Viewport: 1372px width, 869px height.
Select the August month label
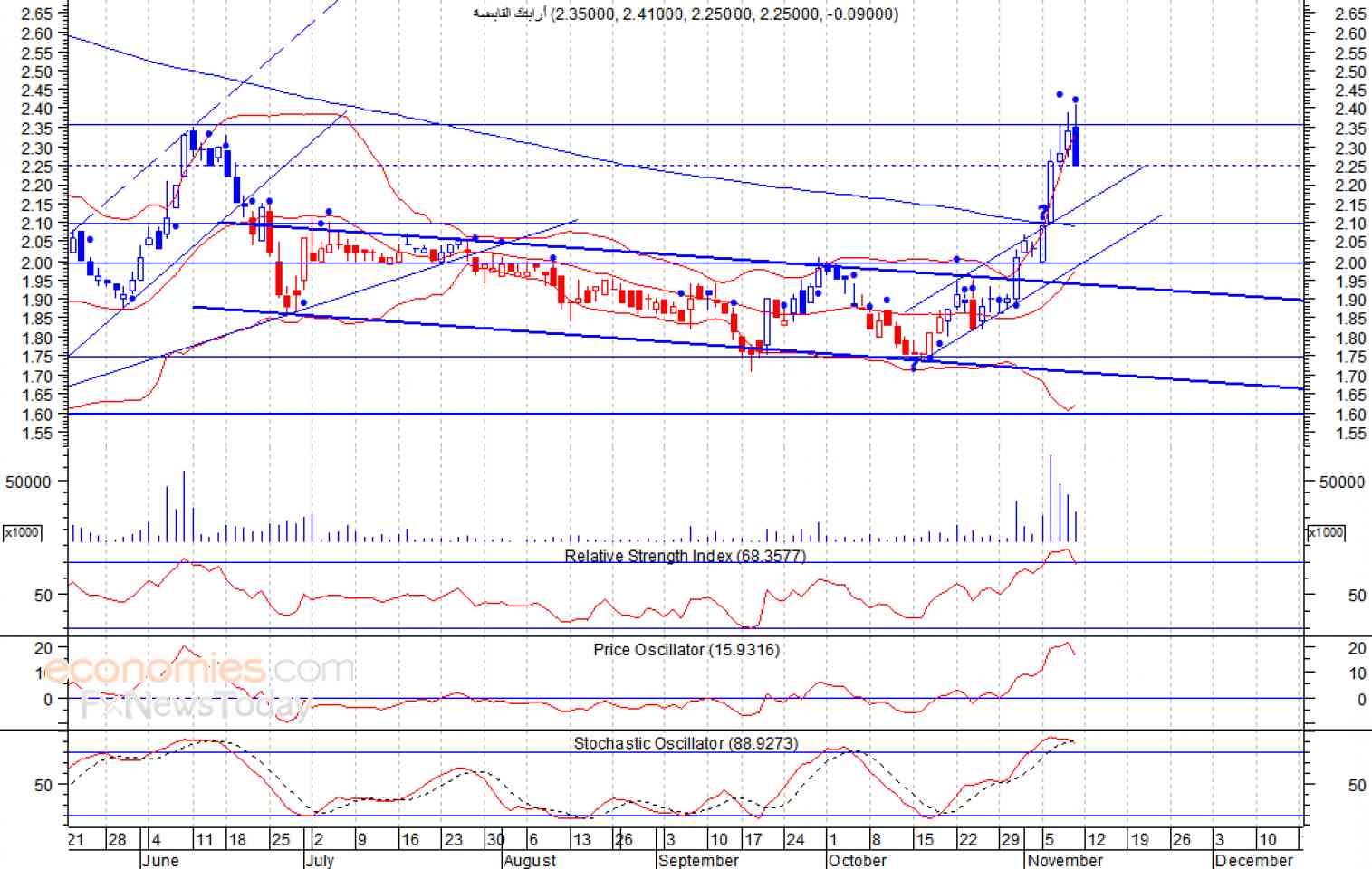(x=531, y=860)
